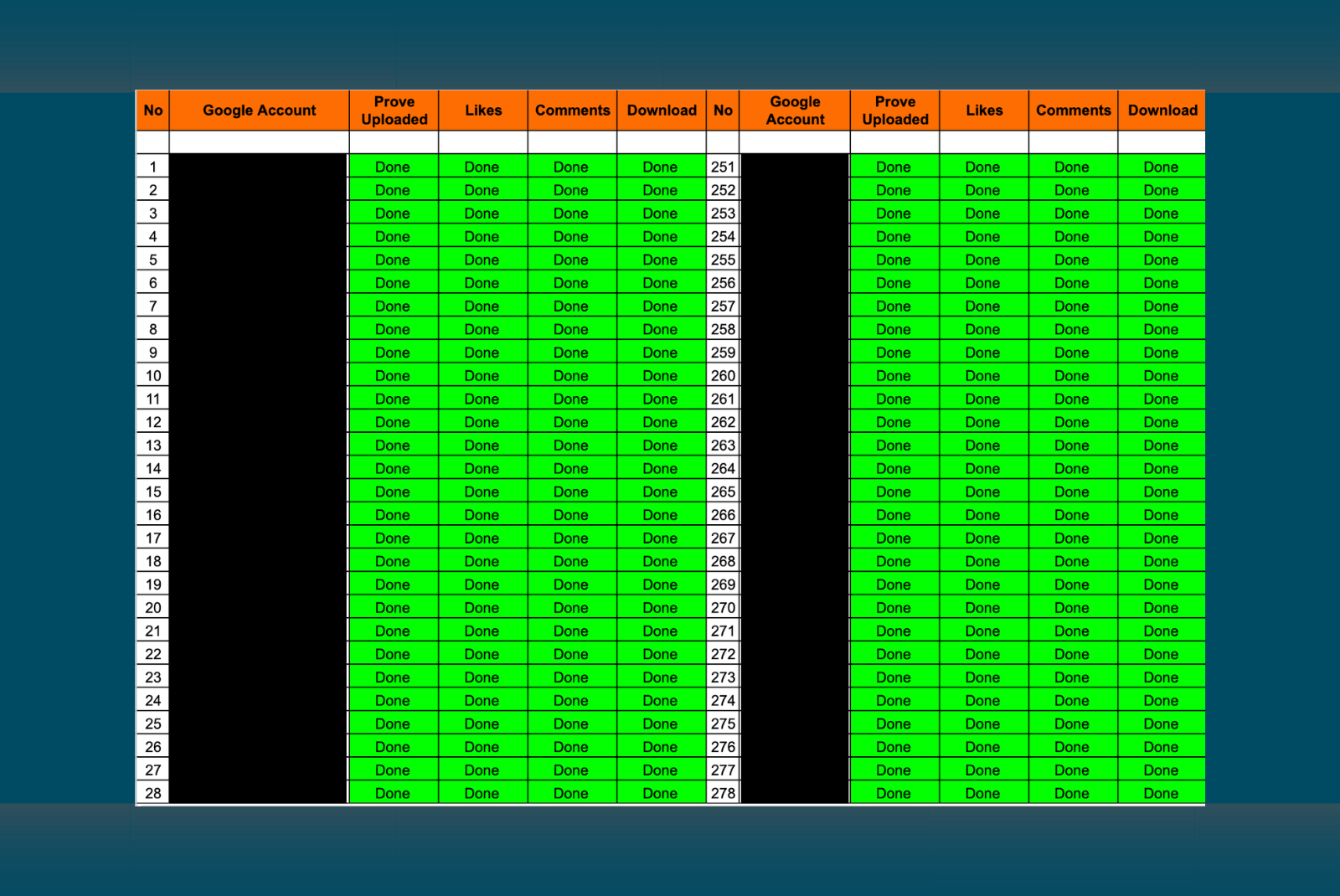Select row number 14 cell

point(152,468)
